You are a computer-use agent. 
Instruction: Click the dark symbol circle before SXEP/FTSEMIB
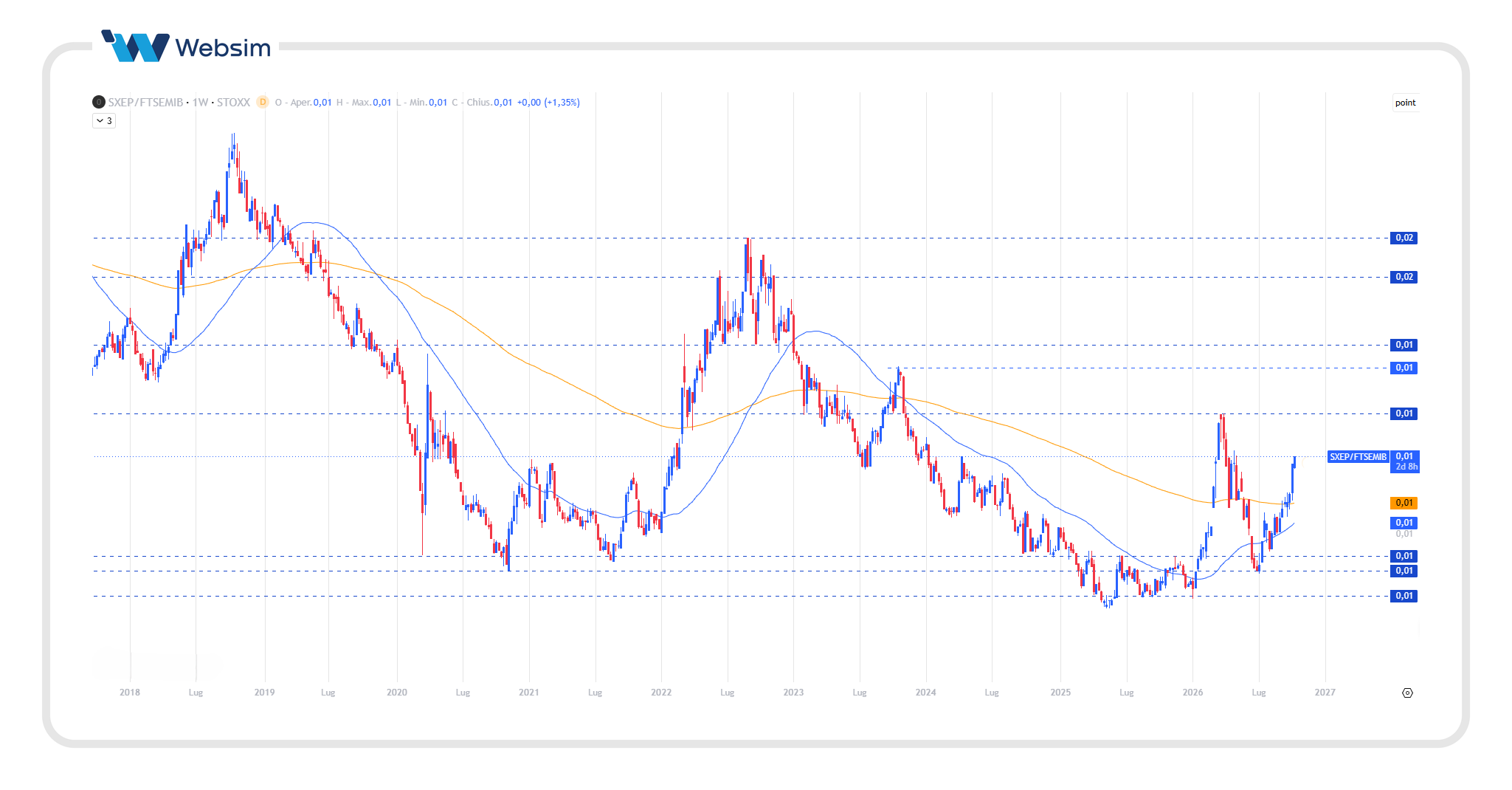click(x=99, y=102)
